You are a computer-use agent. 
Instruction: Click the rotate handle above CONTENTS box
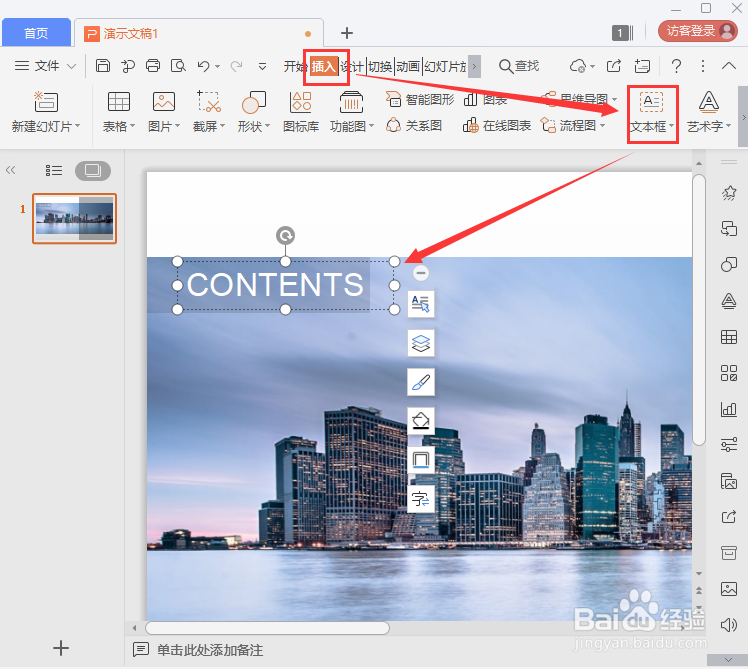click(x=285, y=235)
